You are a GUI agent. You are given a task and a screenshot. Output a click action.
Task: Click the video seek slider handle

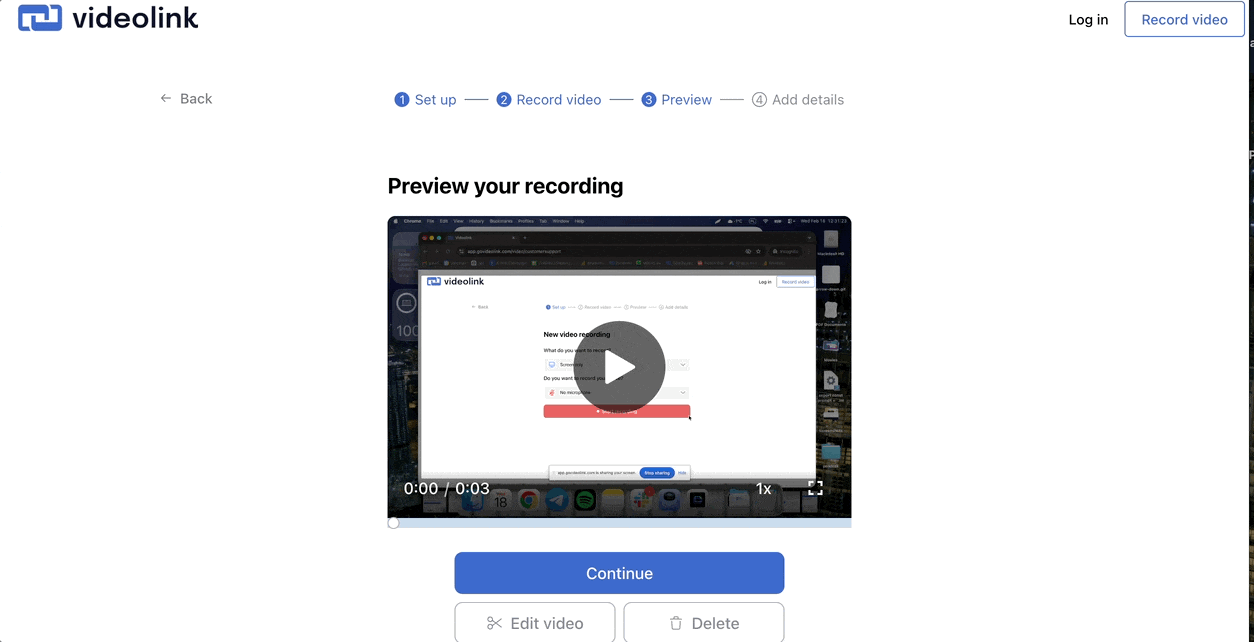coord(393,523)
